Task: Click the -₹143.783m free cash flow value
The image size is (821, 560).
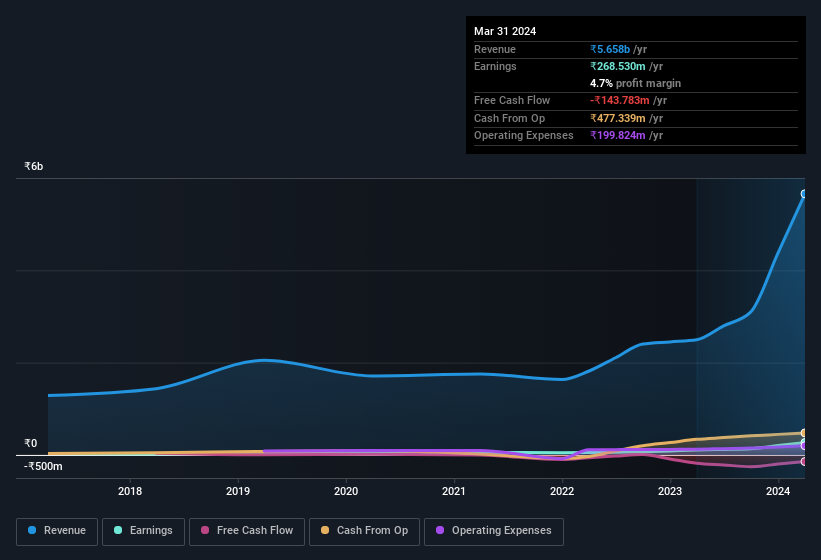Action: click(619, 100)
